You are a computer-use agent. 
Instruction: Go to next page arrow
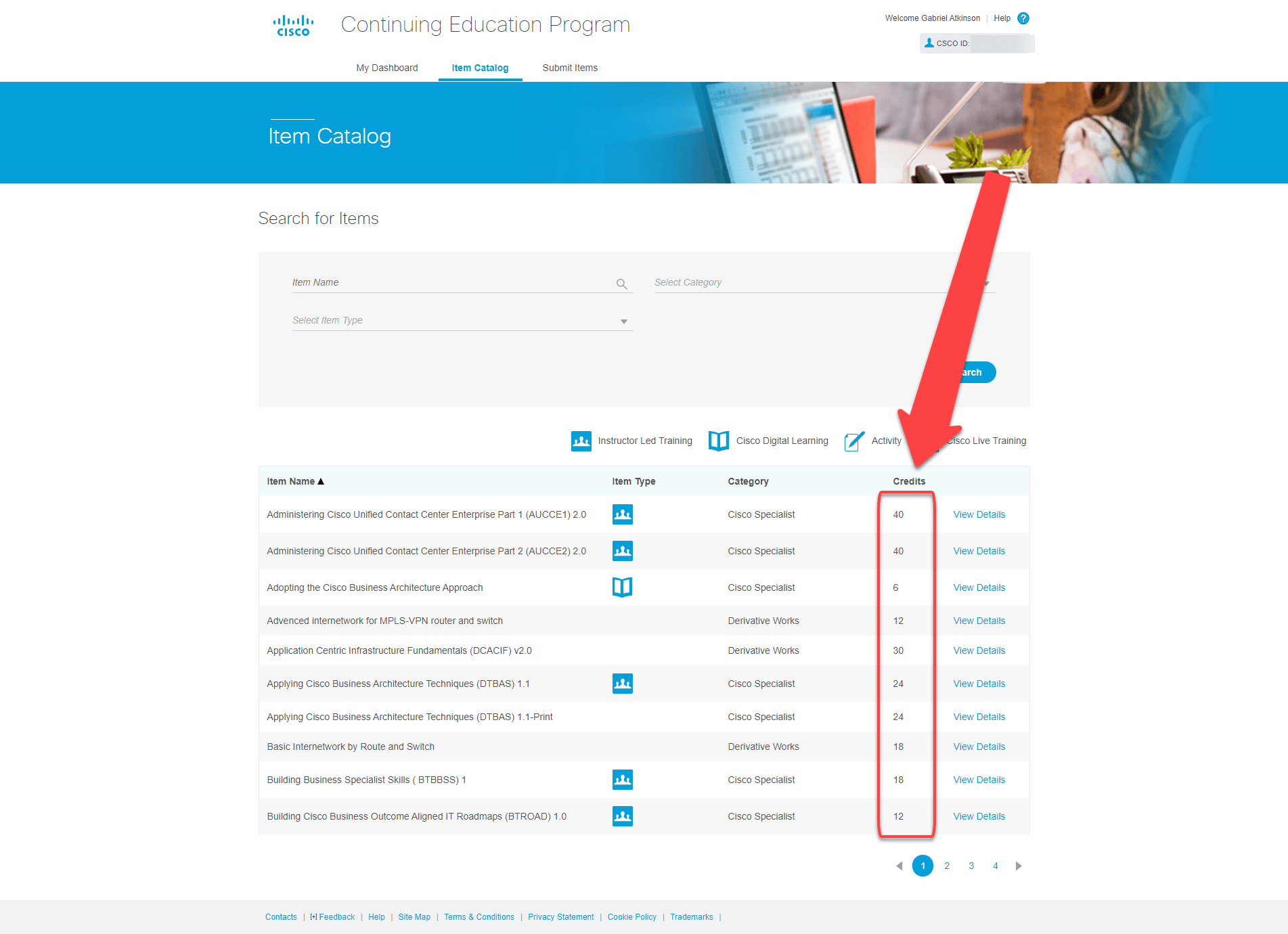[1019, 866]
